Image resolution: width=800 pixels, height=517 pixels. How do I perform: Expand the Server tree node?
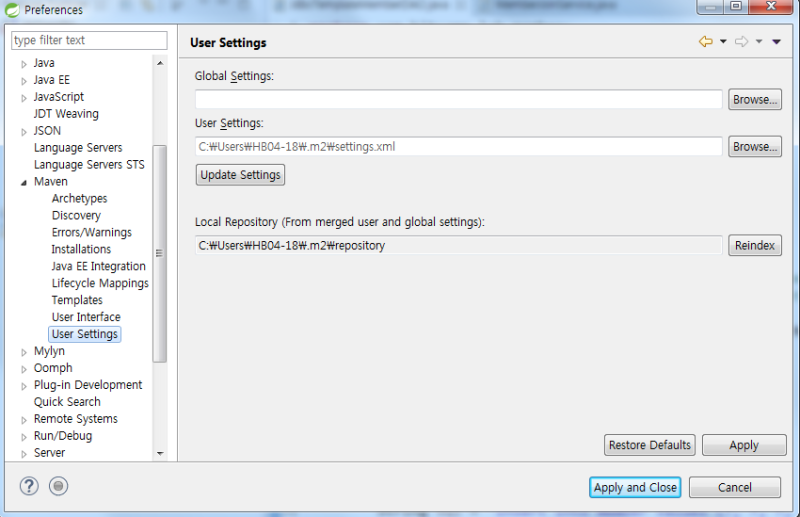click(x=23, y=454)
